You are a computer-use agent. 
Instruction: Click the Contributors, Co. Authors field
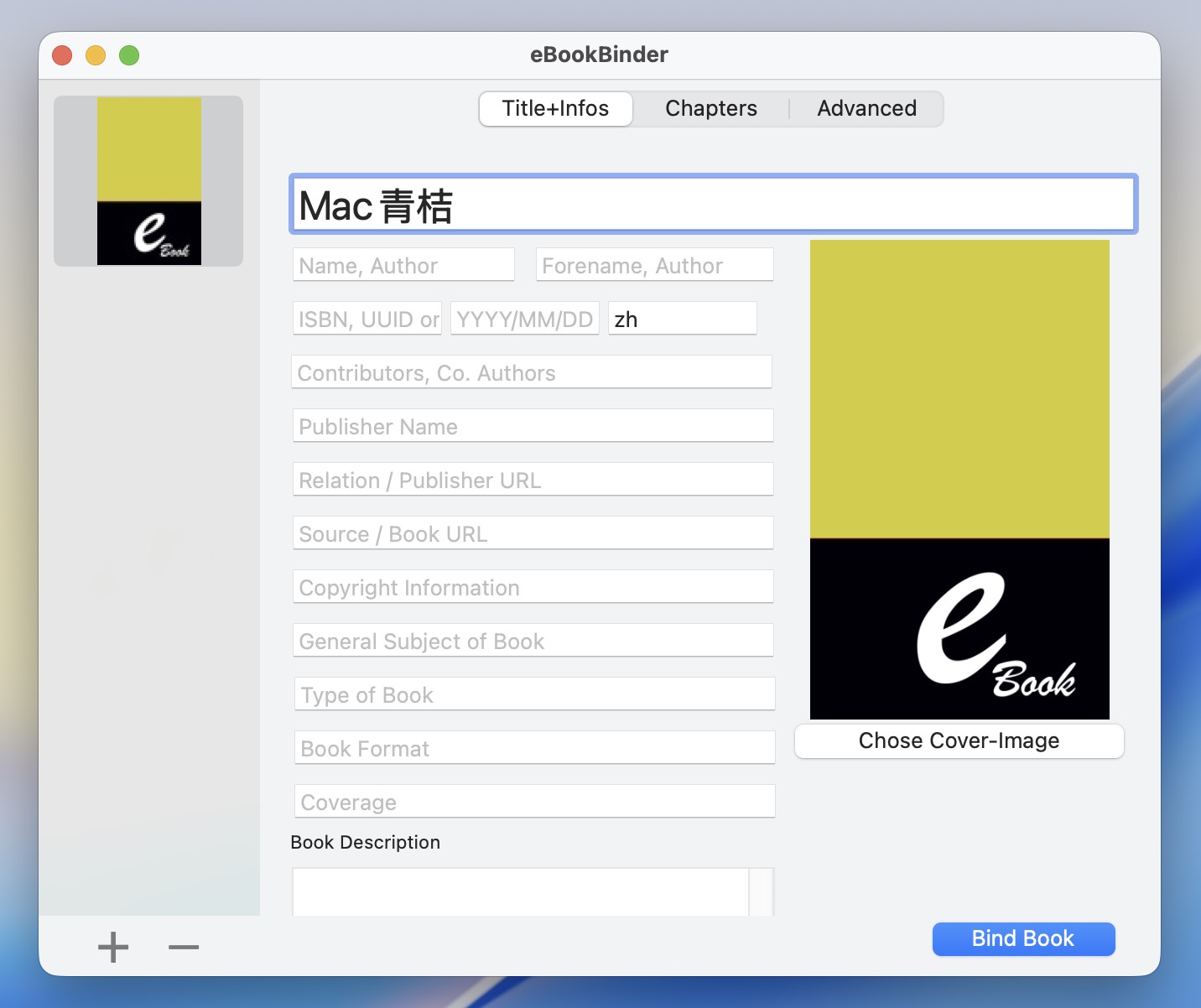pos(532,373)
